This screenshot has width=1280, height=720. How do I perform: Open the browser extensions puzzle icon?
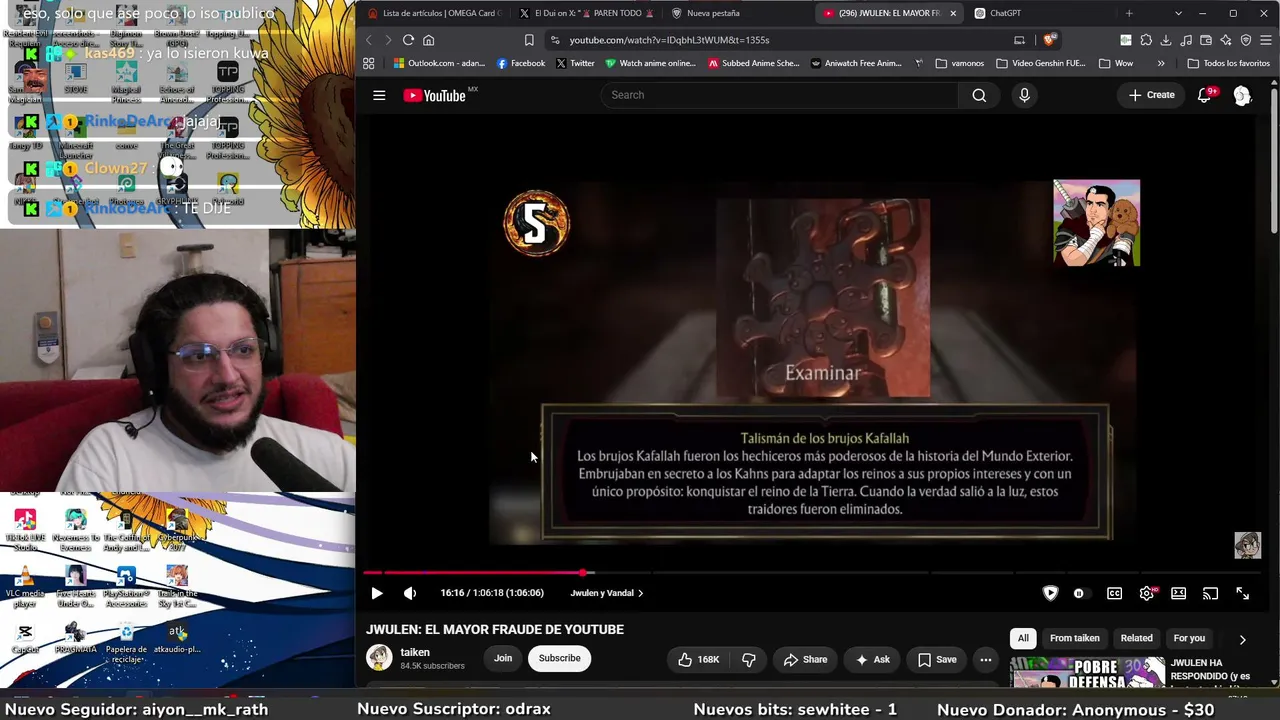coord(1146,40)
